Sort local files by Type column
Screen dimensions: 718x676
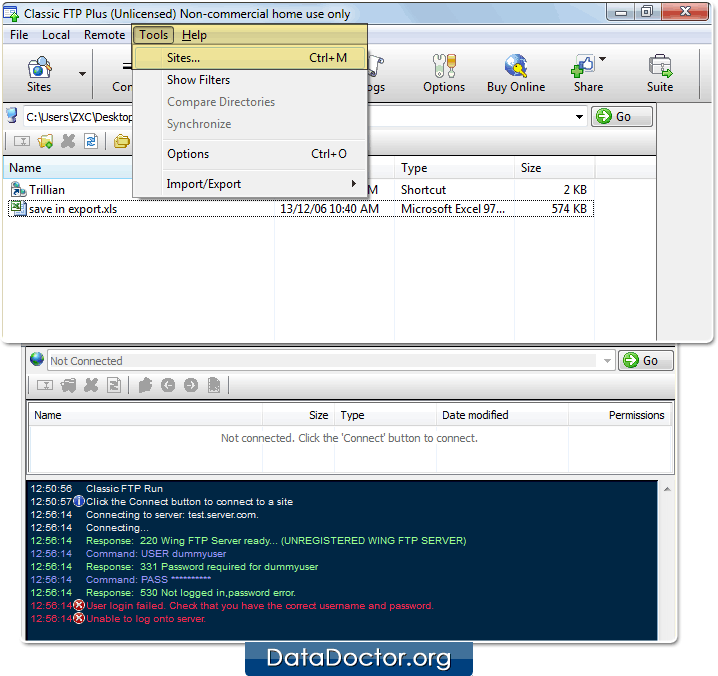(454, 168)
